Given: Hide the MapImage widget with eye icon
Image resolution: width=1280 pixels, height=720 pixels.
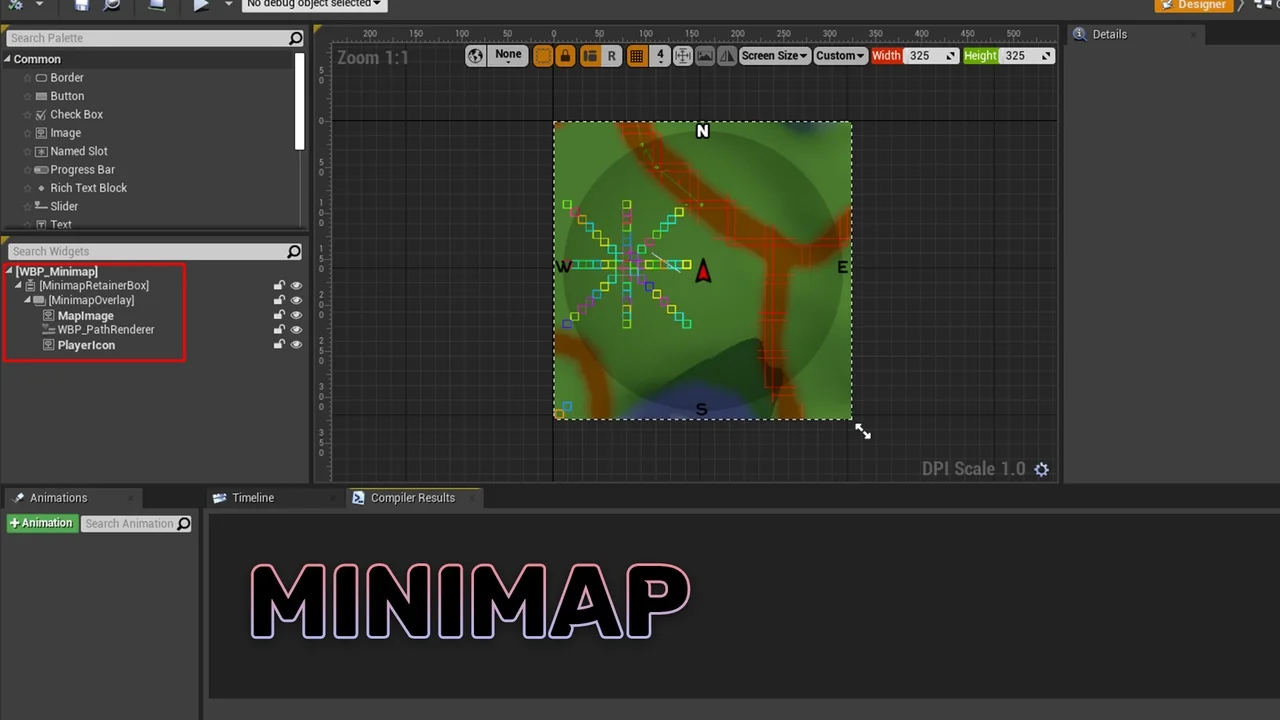Looking at the screenshot, I should (296, 315).
